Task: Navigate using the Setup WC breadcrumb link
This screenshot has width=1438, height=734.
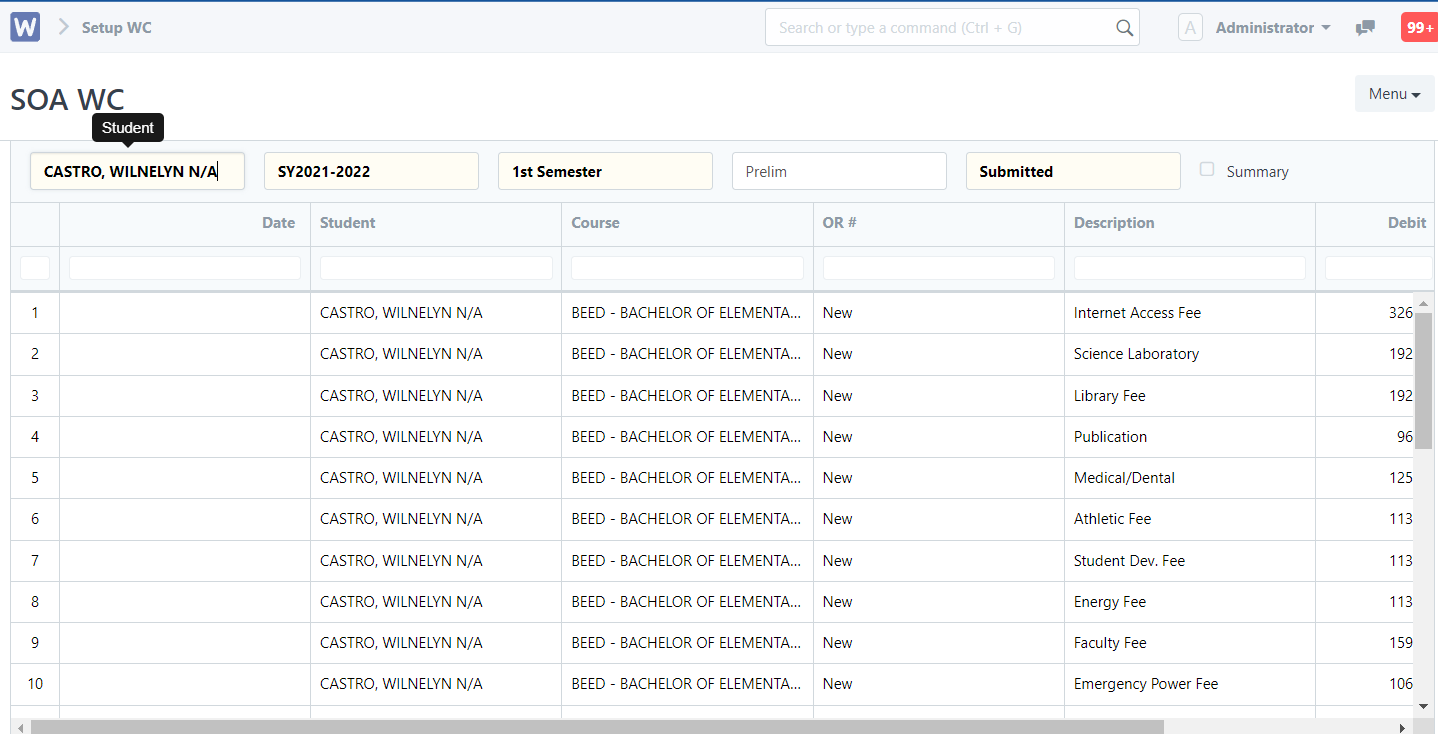Action: 116,27
